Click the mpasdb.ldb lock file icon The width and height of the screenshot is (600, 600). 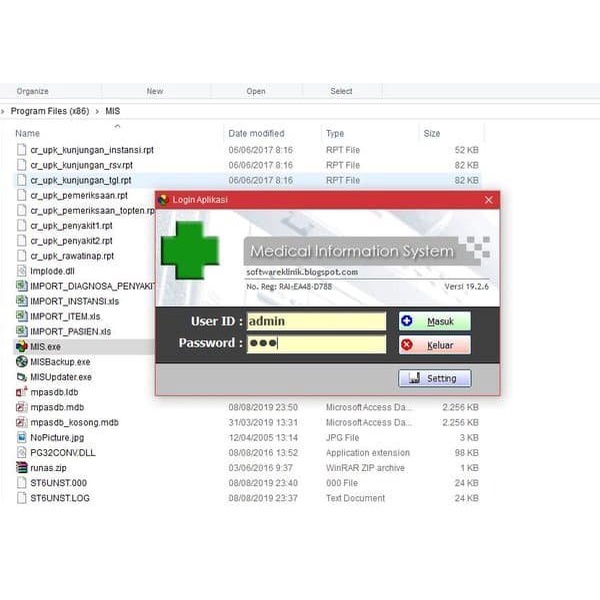point(22,392)
